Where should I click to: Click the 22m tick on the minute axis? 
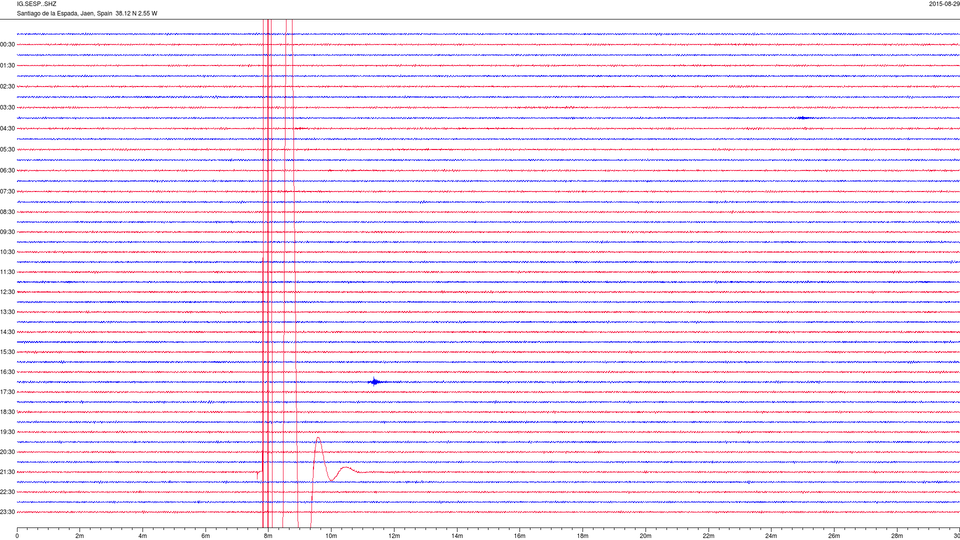708,536
